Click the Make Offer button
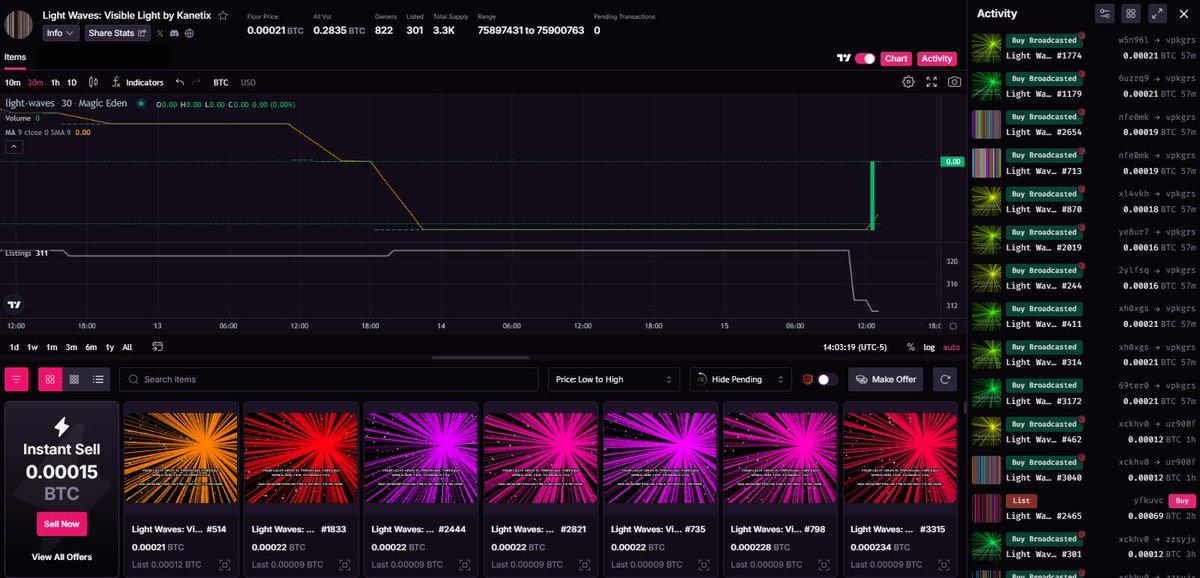This screenshot has height=578, width=1200. (886, 379)
